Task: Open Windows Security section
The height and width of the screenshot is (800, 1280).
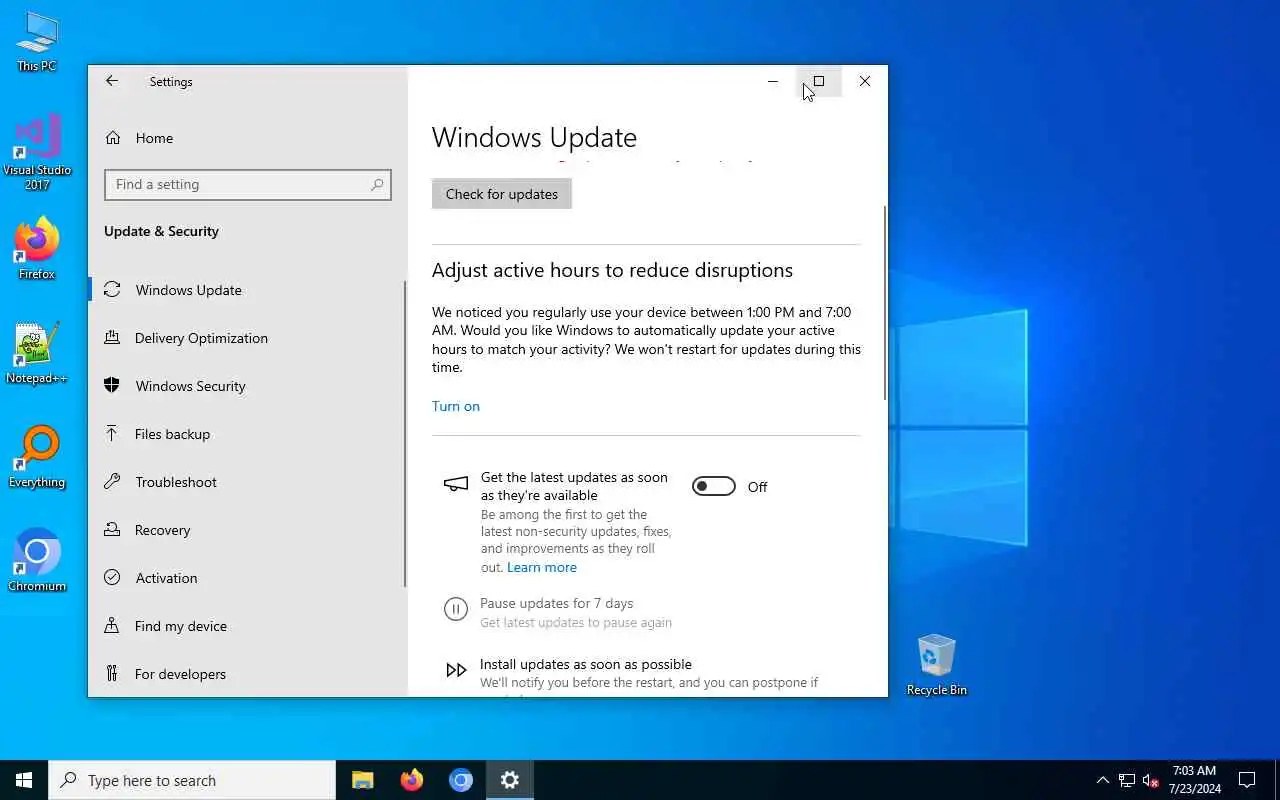Action: click(248, 386)
